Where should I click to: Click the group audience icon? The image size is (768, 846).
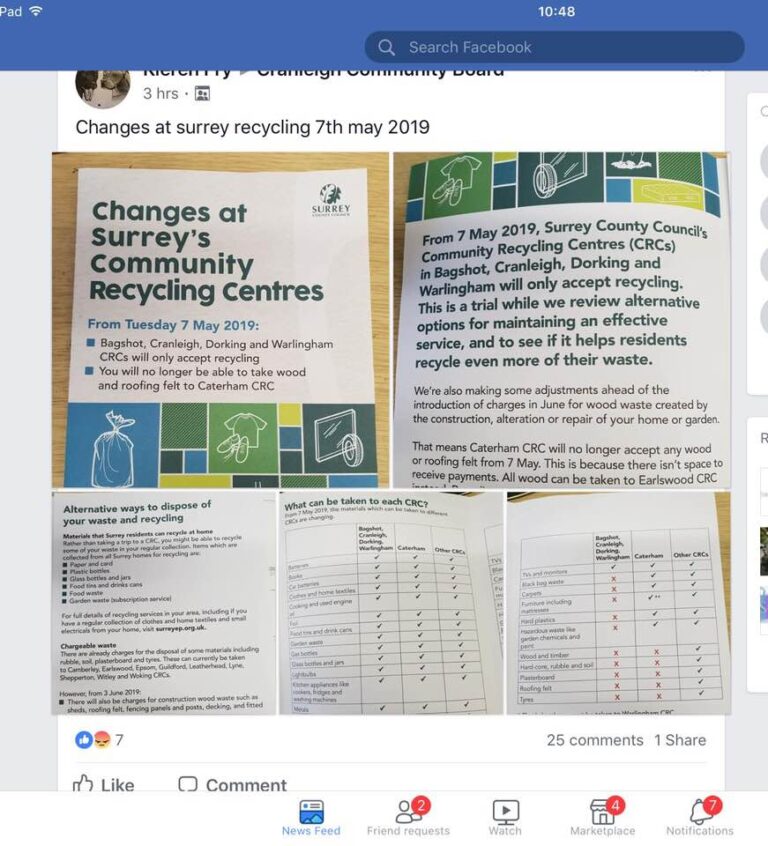tap(202, 94)
